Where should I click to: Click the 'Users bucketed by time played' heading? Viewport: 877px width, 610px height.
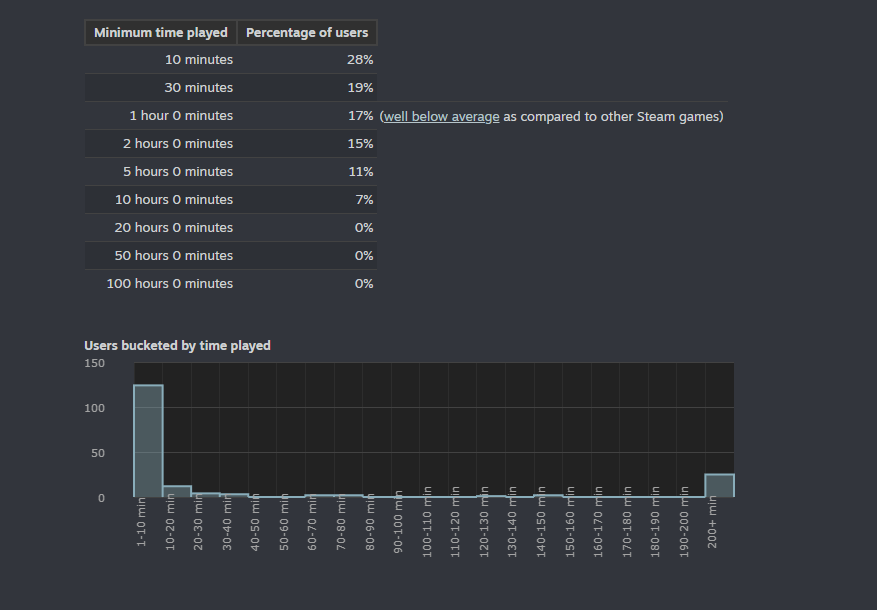pyautogui.click(x=177, y=346)
